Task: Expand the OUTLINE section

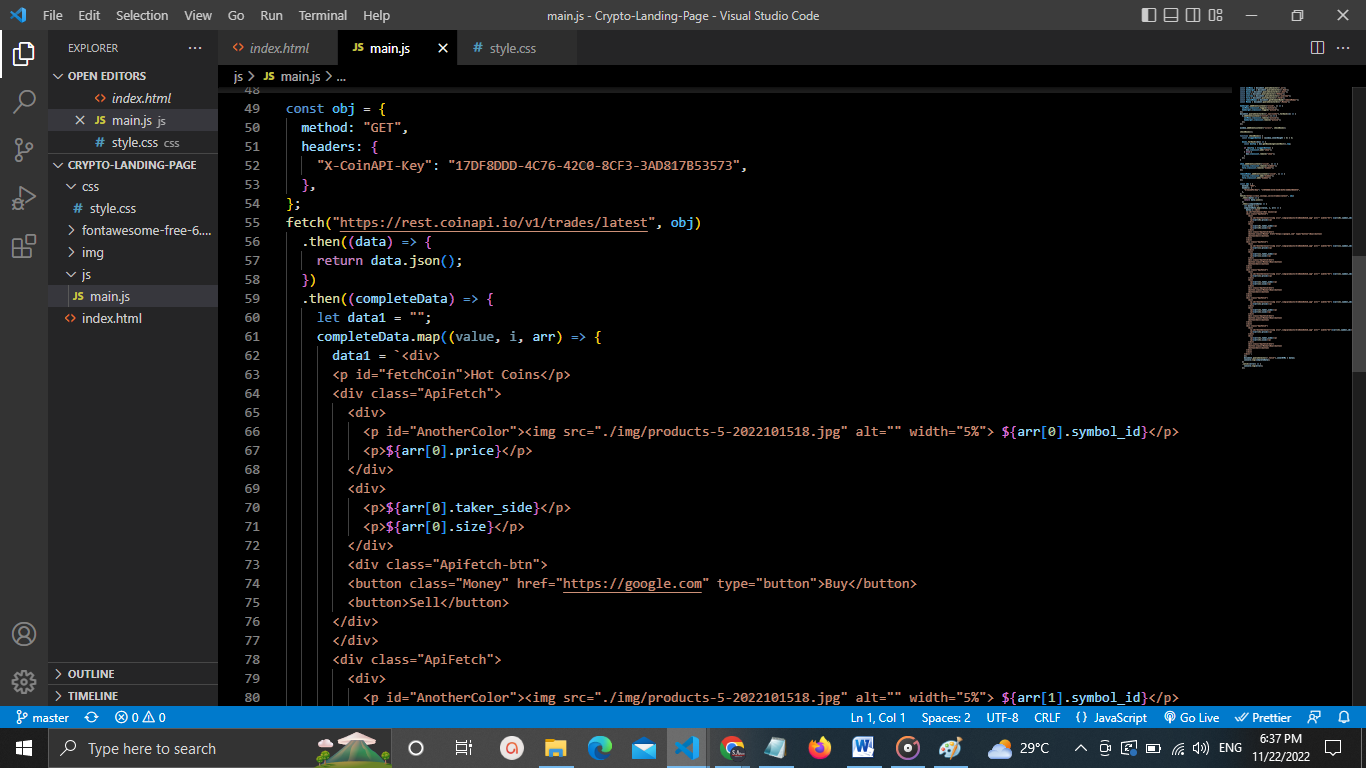Action: pyautogui.click(x=91, y=674)
